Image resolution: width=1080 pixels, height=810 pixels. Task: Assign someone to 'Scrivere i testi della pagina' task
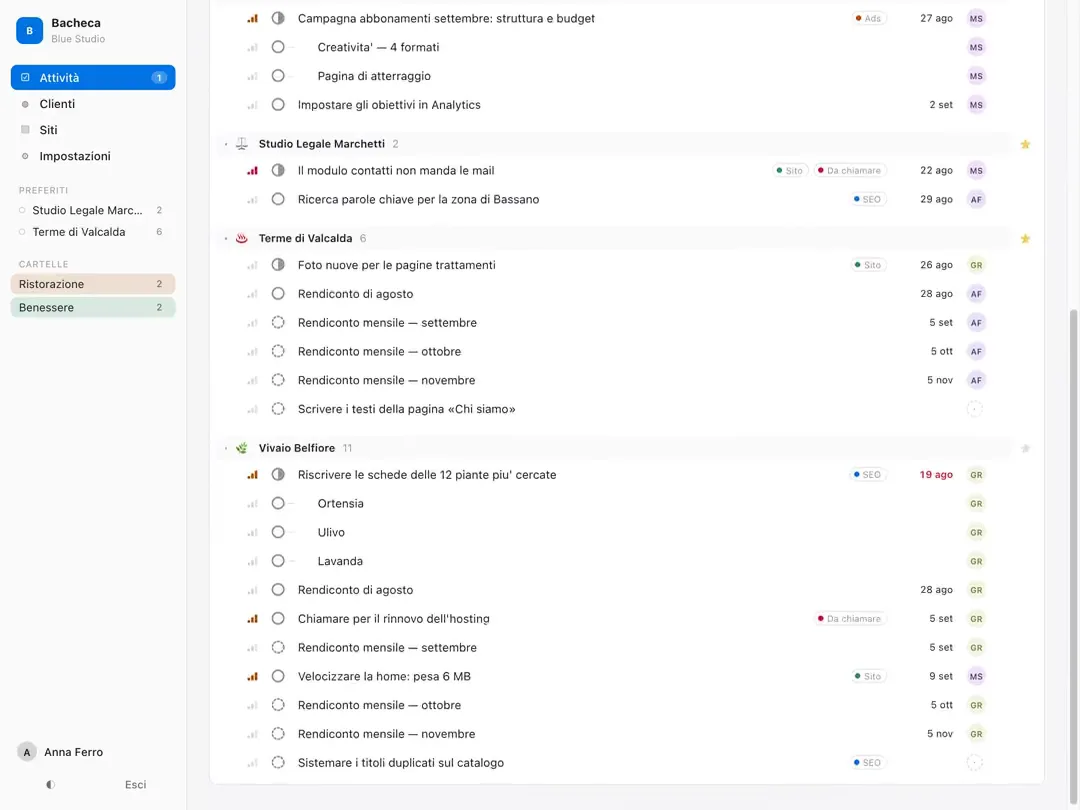click(975, 409)
